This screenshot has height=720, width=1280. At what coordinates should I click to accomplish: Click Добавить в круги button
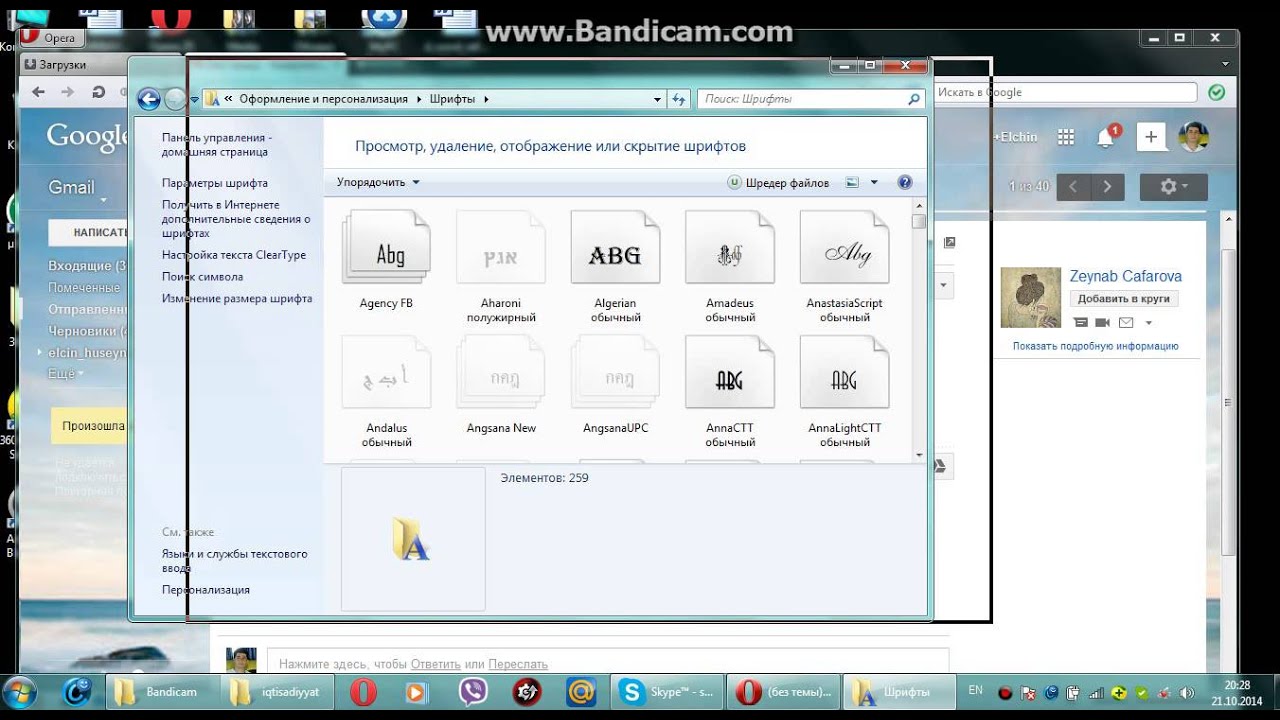tap(1124, 299)
